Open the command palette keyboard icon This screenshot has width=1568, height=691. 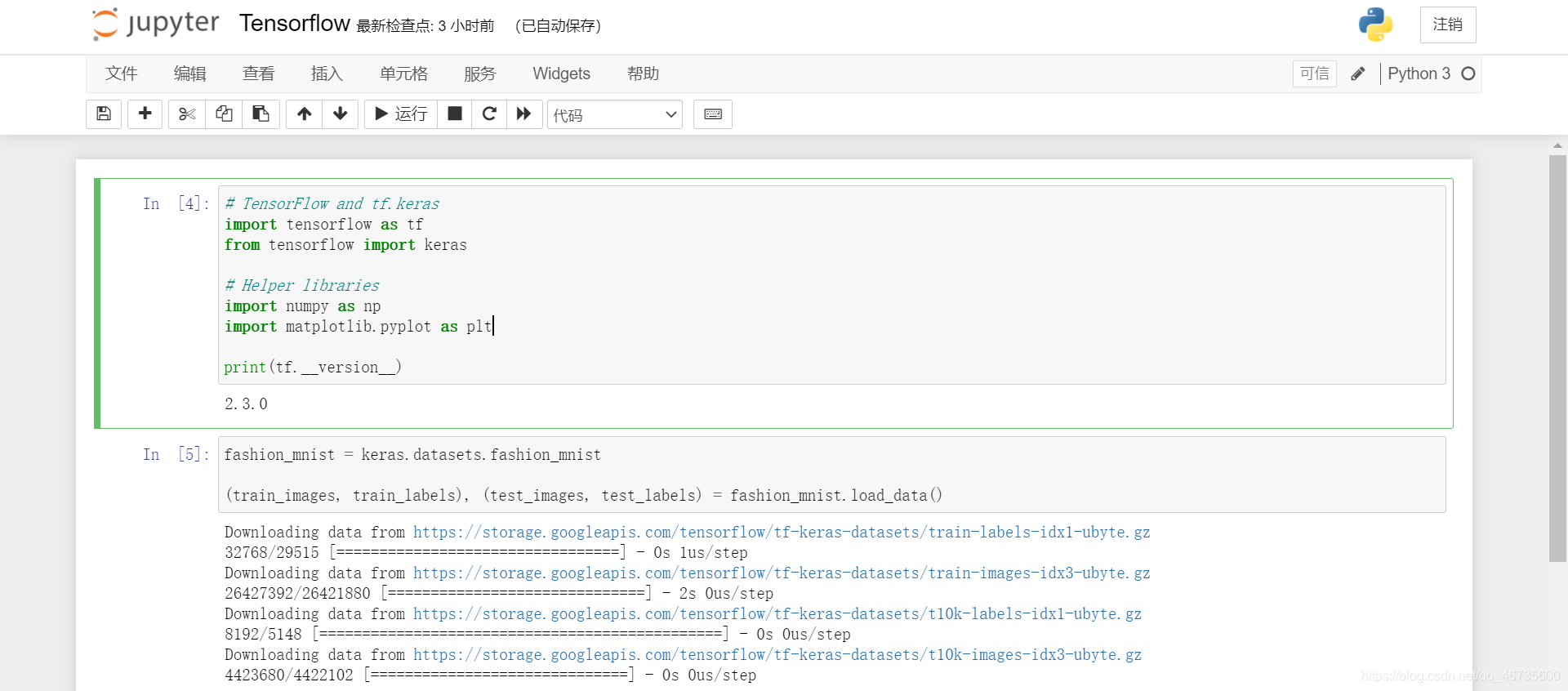[713, 114]
